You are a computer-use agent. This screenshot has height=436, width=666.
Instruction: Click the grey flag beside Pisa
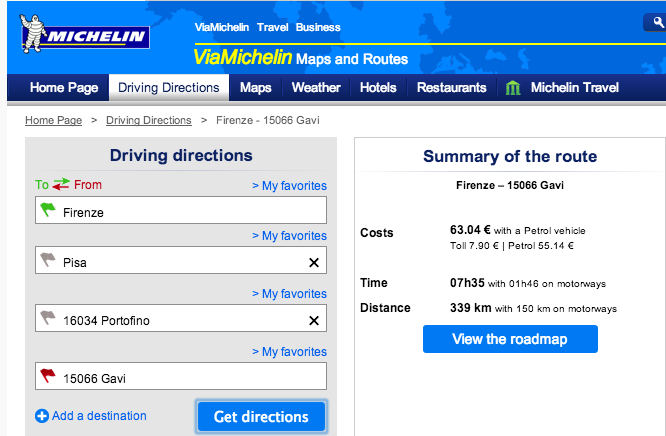(x=48, y=259)
